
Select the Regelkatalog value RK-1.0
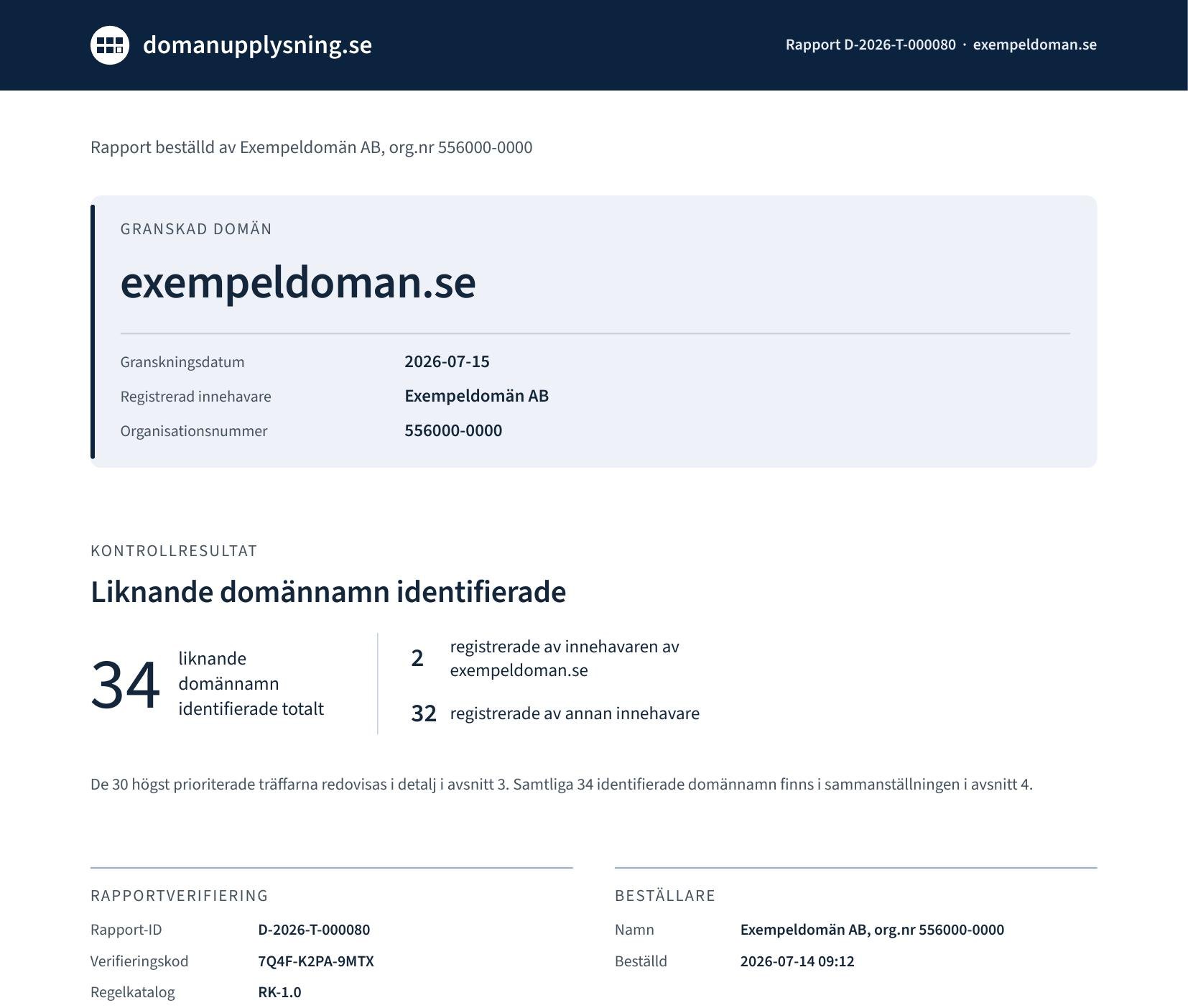tap(279, 992)
